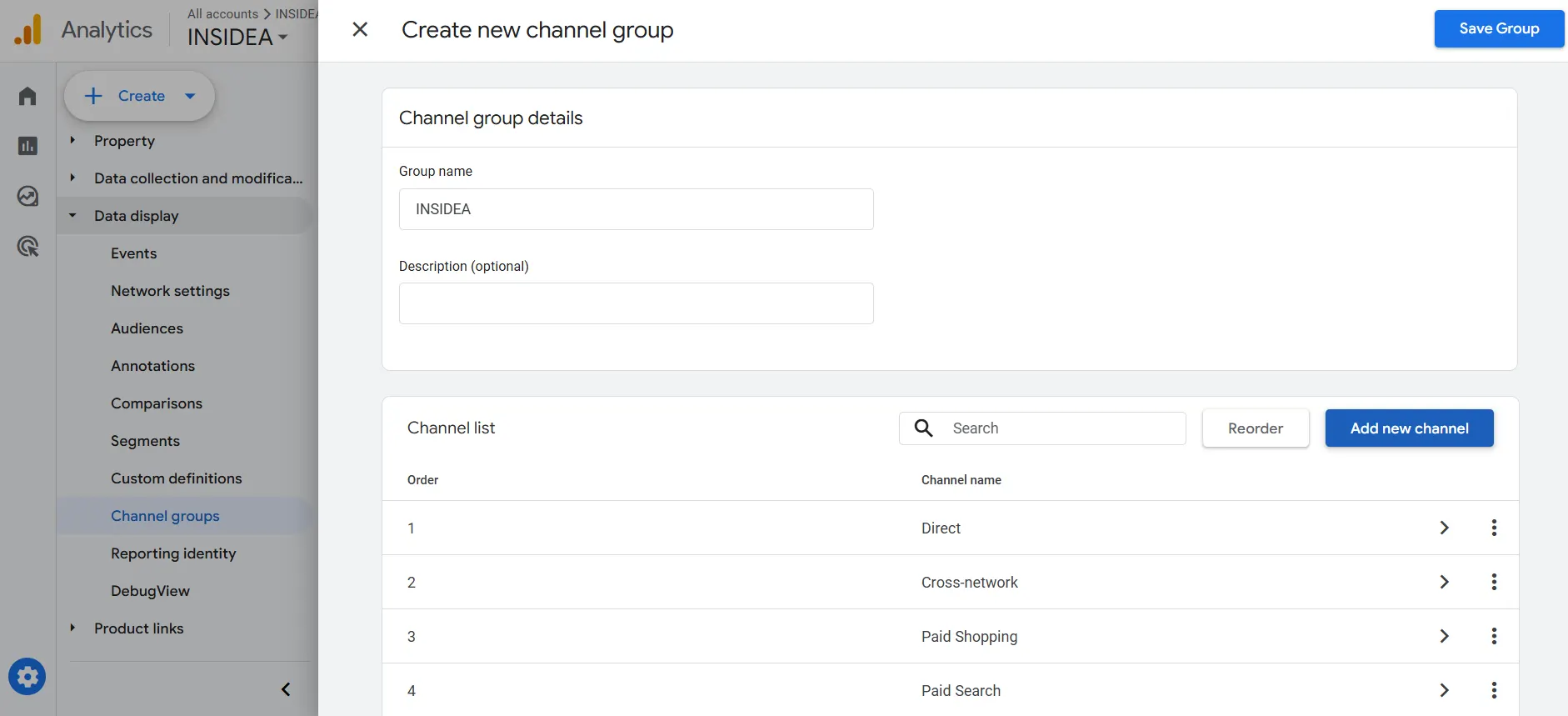Expand the Product links section
Image resolution: width=1568 pixels, height=716 pixels.
click(72, 628)
